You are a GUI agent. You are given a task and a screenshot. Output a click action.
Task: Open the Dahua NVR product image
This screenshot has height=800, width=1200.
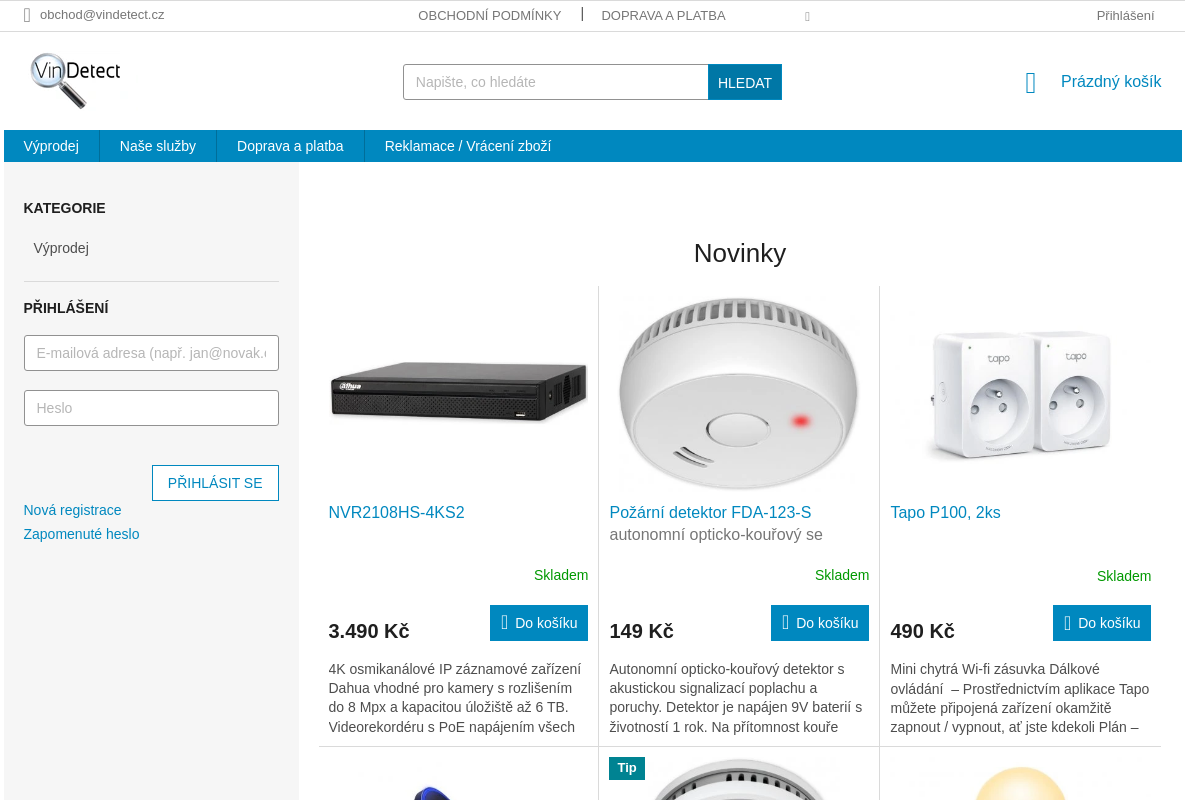pos(458,390)
